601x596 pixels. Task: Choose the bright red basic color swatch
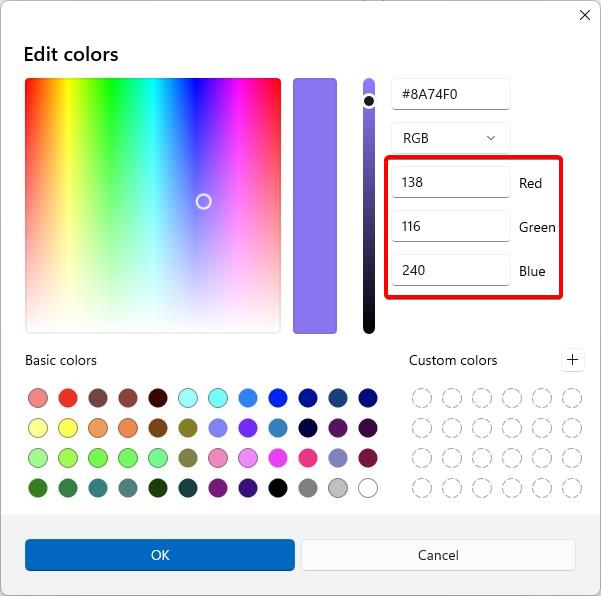click(x=68, y=398)
